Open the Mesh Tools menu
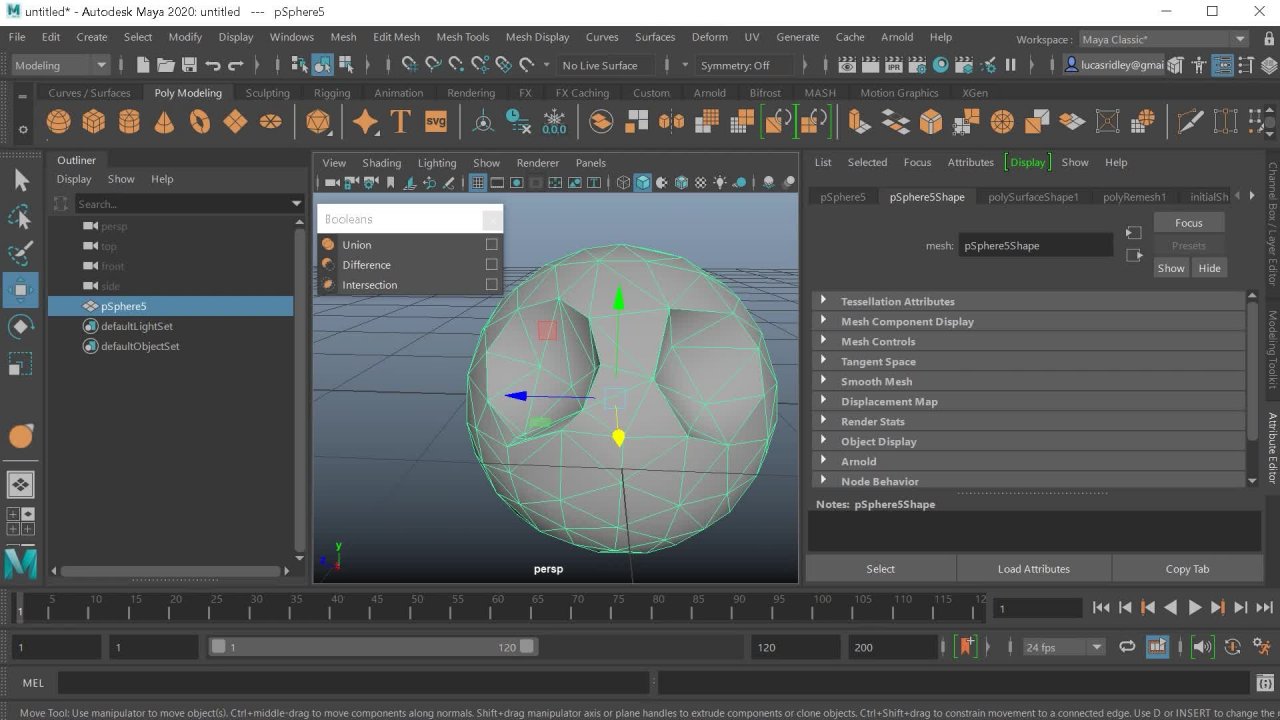Screen dimensions: 1280x720 coord(462,37)
